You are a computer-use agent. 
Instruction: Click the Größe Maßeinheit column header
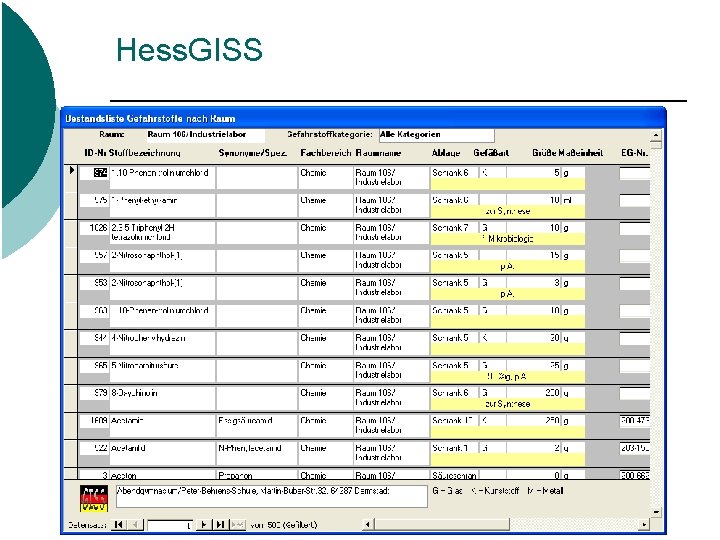(x=568, y=153)
